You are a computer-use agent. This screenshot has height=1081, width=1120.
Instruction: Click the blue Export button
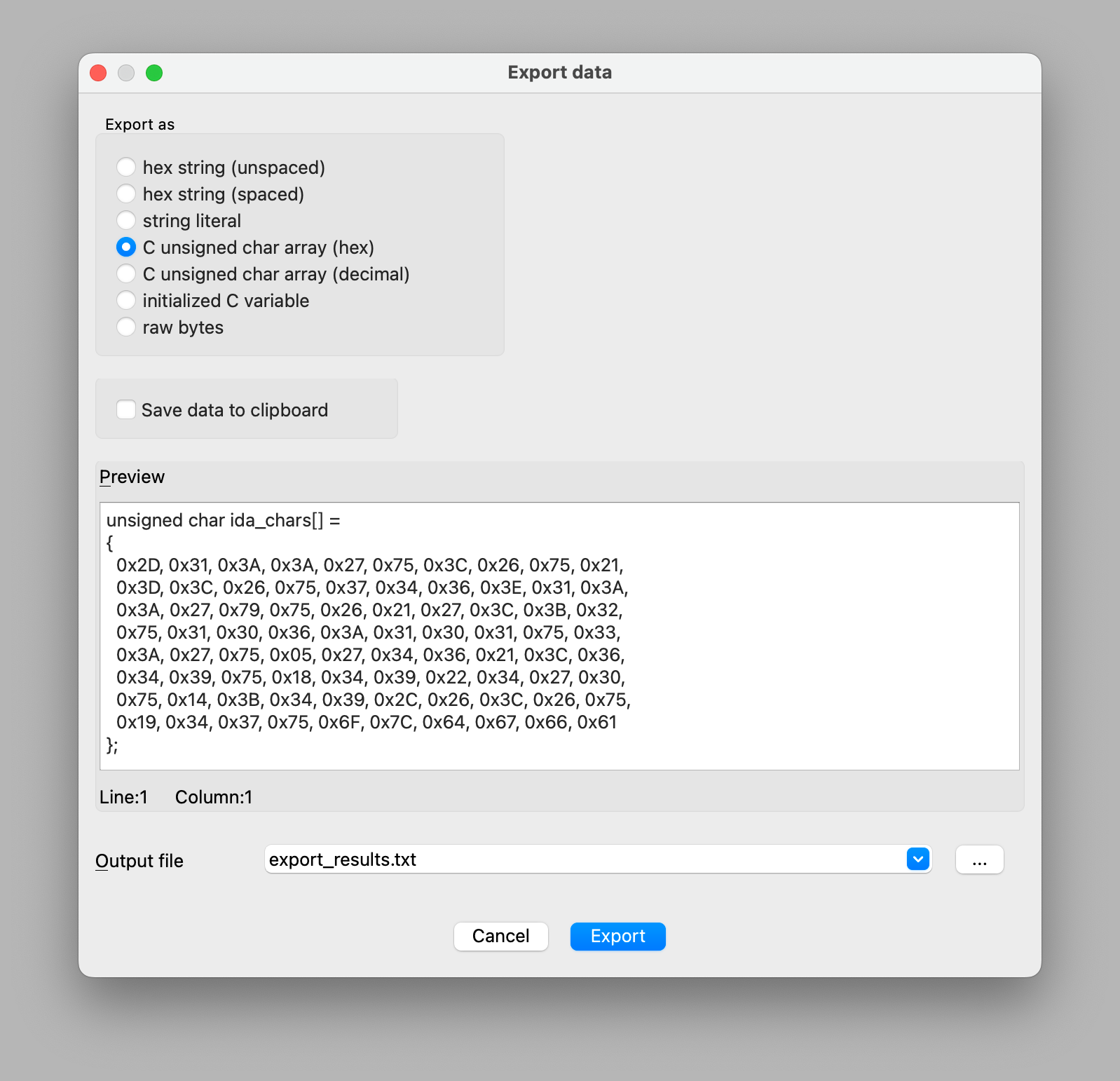tap(617, 937)
